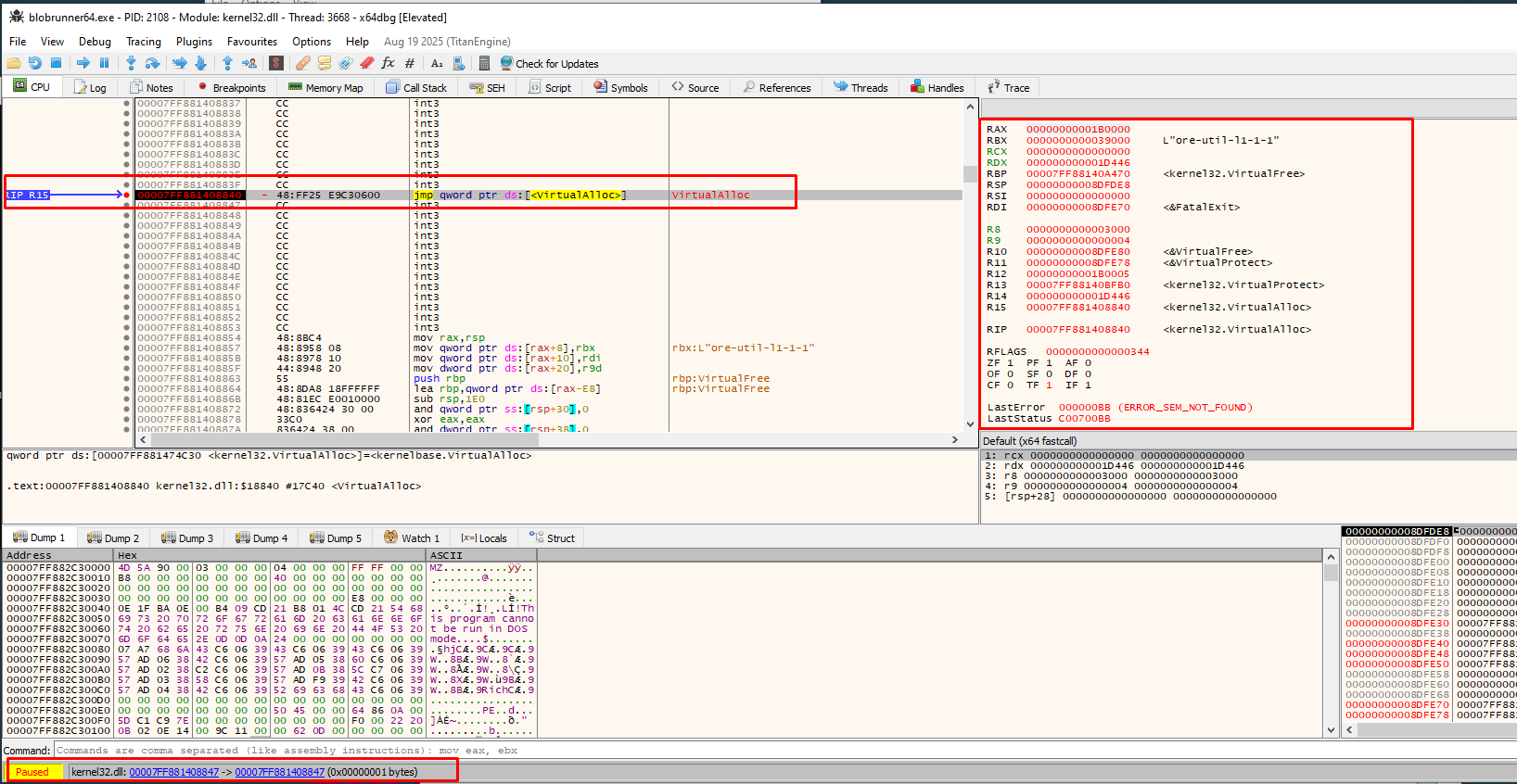The height and width of the screenshot is (784, 1517).
Task: Open the Calculator toolbar icon
Action: 484,63
